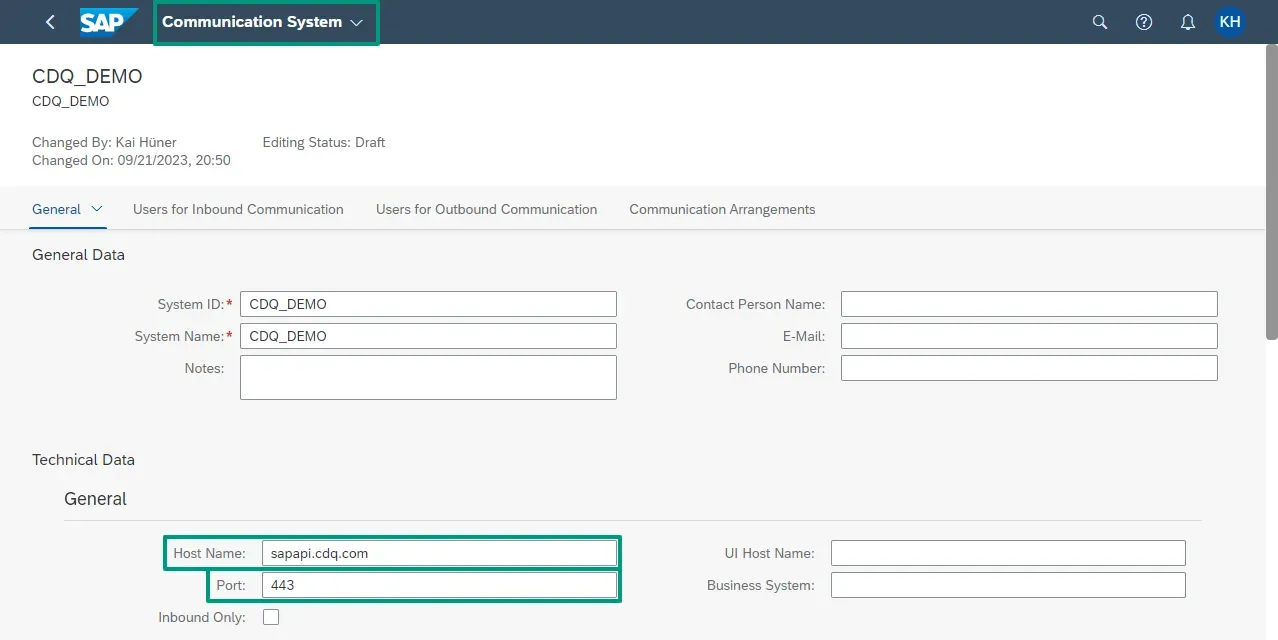Focus the Contact Person Name field
The image size is (1278, 640).
1029,304
